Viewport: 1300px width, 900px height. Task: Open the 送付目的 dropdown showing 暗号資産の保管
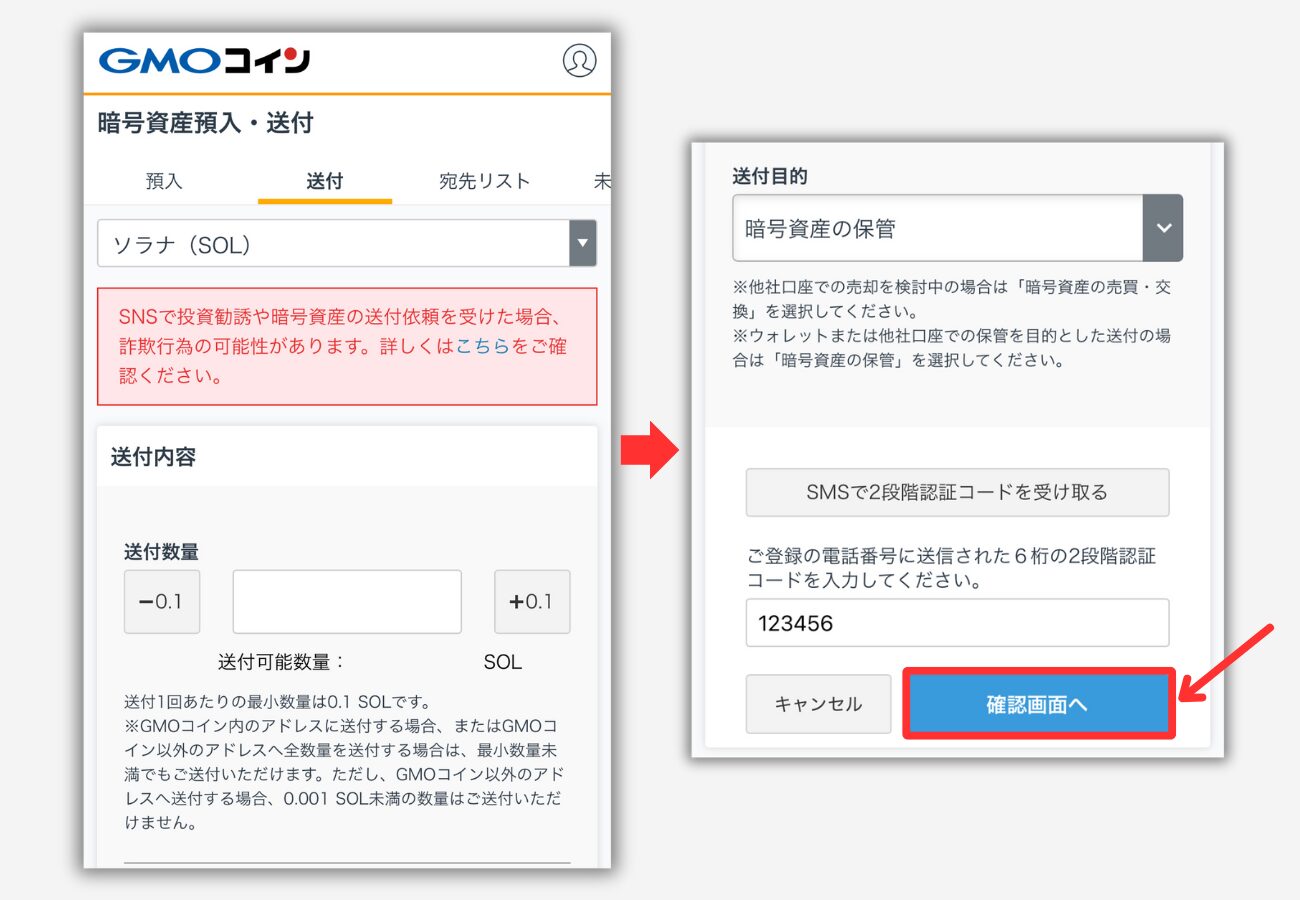pyautogui.click(x=937, y=228)
